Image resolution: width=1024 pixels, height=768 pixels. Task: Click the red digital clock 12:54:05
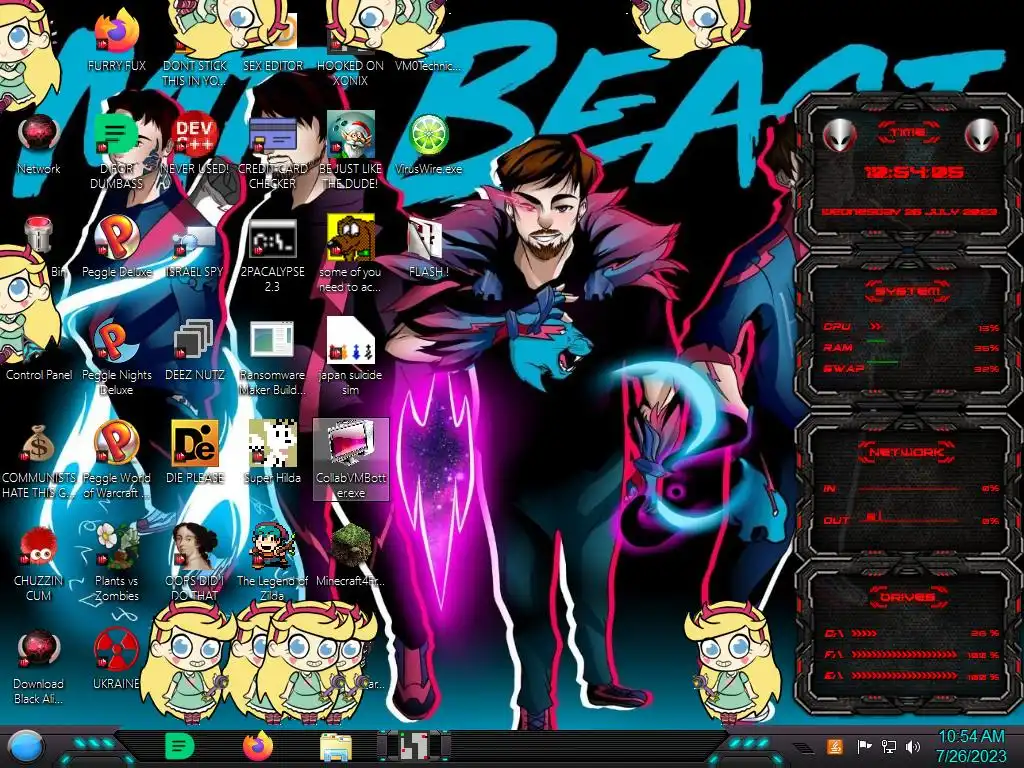point(913,172)
